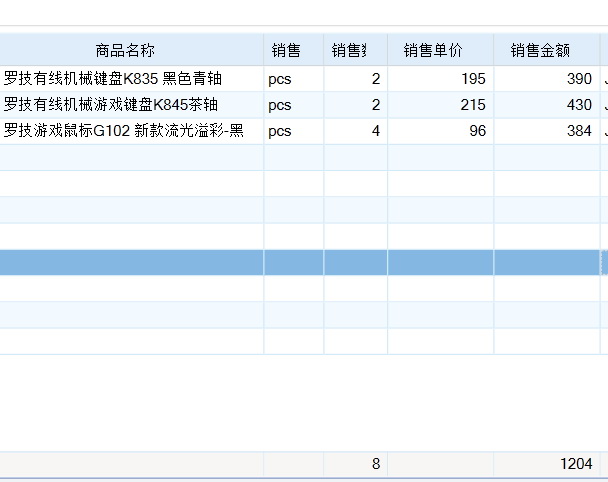The image size is (608, 482).
Task: Click pcs unit cell in G102 row
Action: pyautogui.click(x=294, y=131)
